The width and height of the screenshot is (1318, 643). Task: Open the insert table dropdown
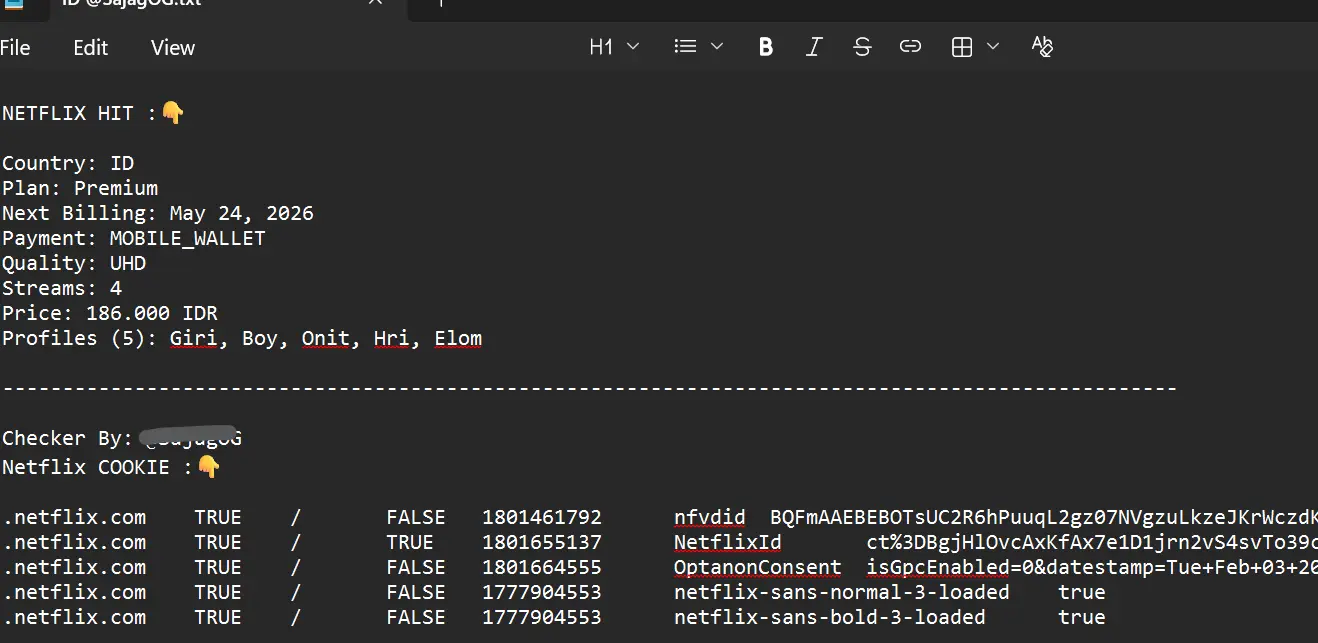coord(975,47)
